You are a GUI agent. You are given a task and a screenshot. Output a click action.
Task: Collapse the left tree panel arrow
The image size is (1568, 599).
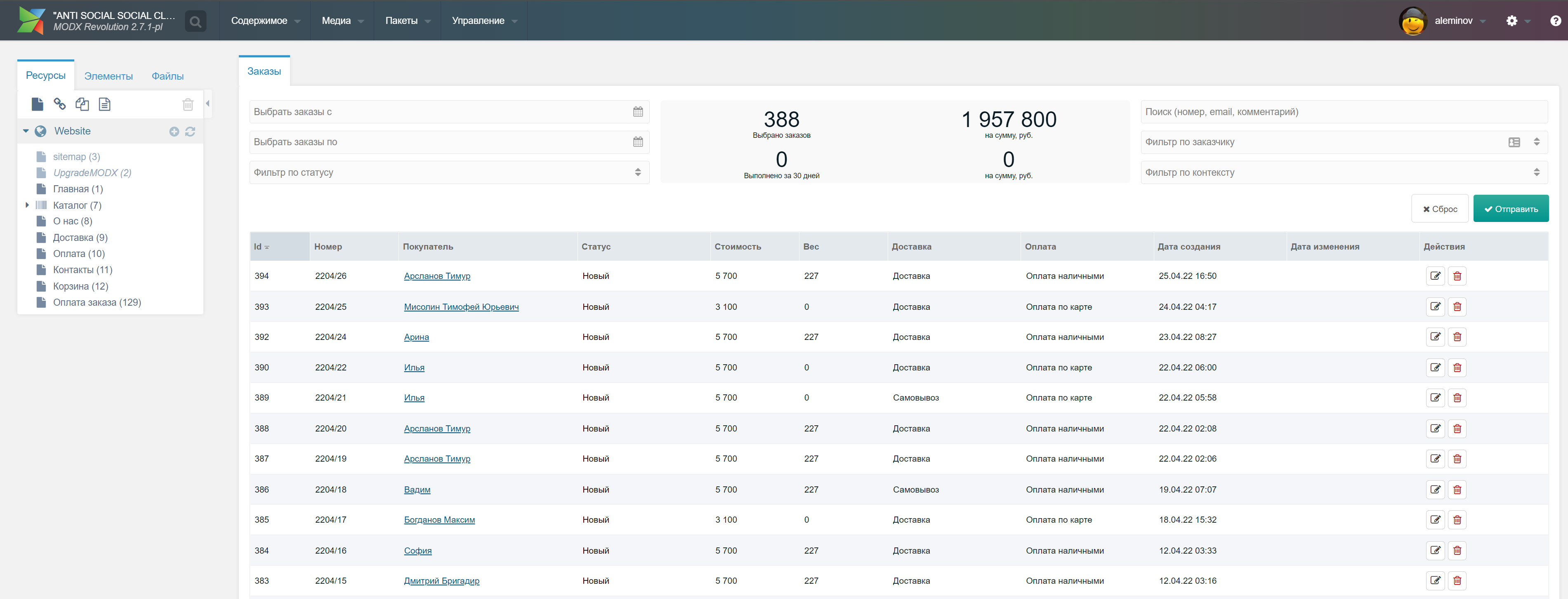pyautogui.click(x=207, y=104)
